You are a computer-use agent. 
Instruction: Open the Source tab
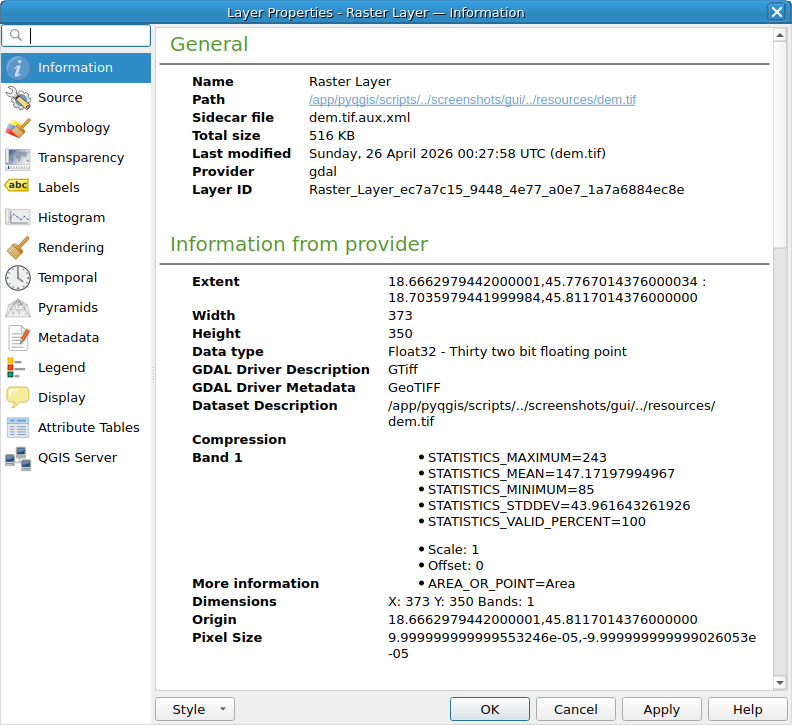click(x=76, y=98)
